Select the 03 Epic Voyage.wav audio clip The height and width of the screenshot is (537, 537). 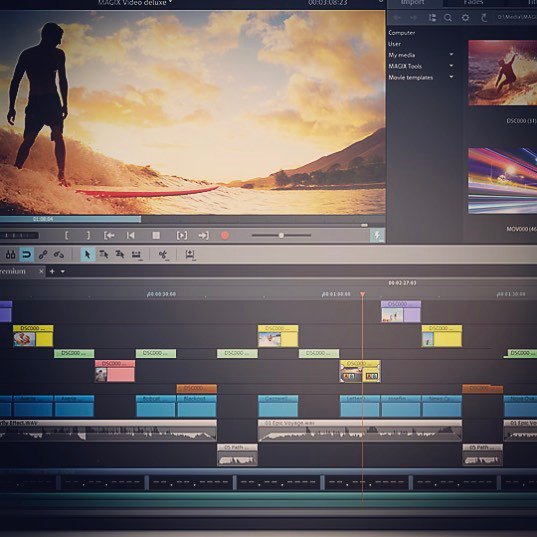coord(360,430)
